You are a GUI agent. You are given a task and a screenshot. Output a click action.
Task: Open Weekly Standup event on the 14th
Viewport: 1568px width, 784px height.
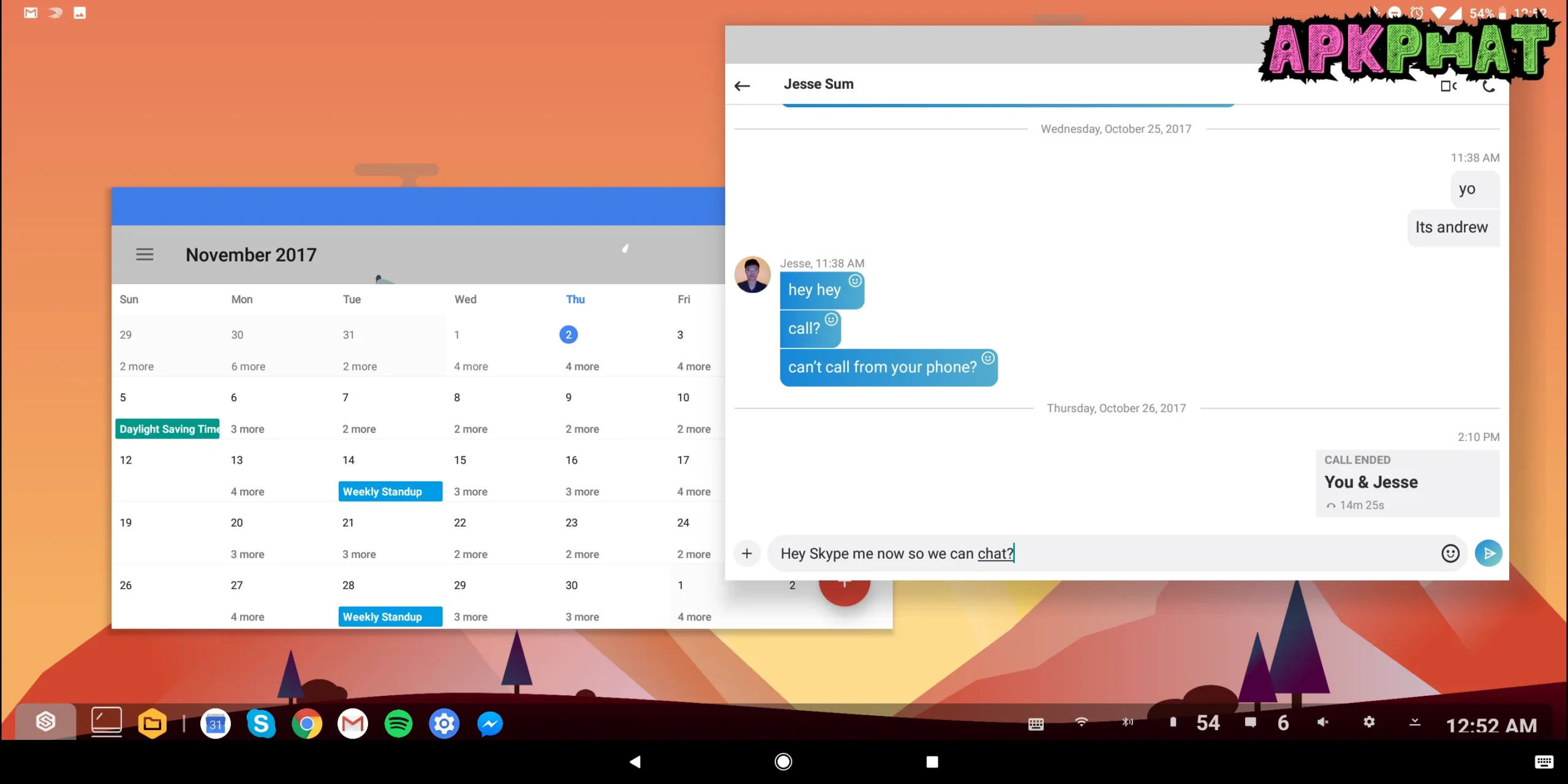click(390, 491)
